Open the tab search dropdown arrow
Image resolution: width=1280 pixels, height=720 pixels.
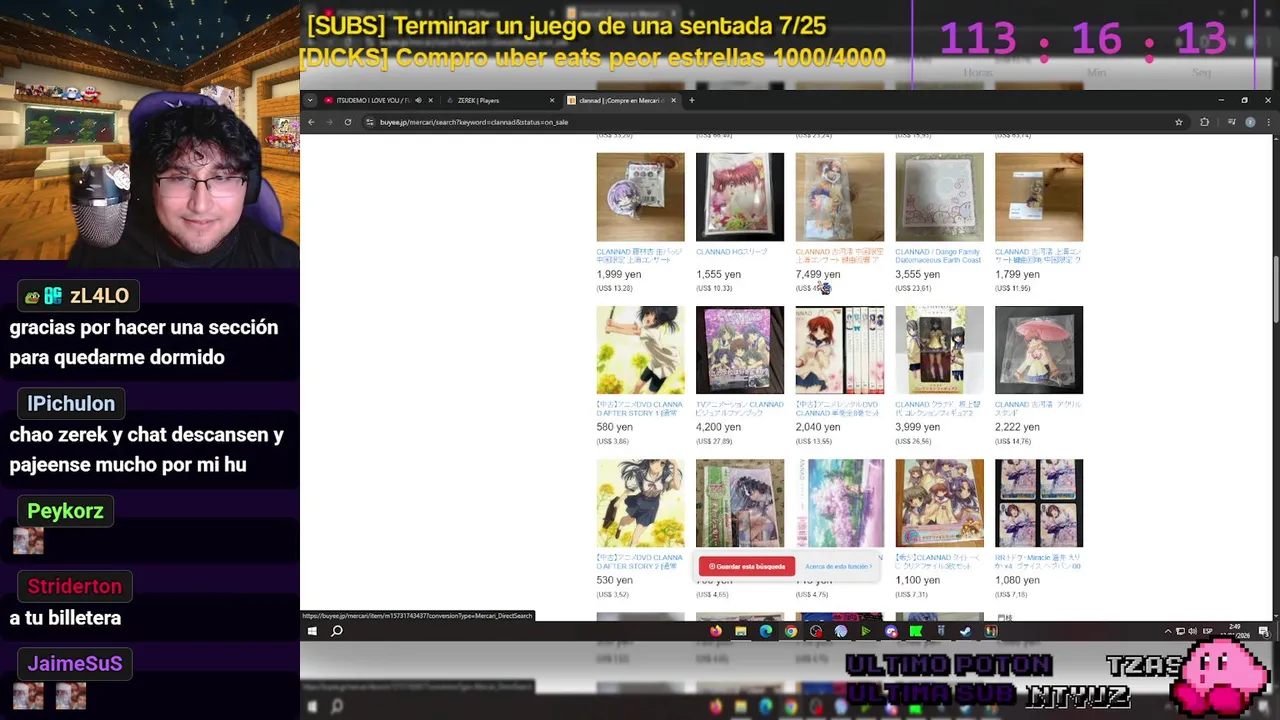[309, 100]
